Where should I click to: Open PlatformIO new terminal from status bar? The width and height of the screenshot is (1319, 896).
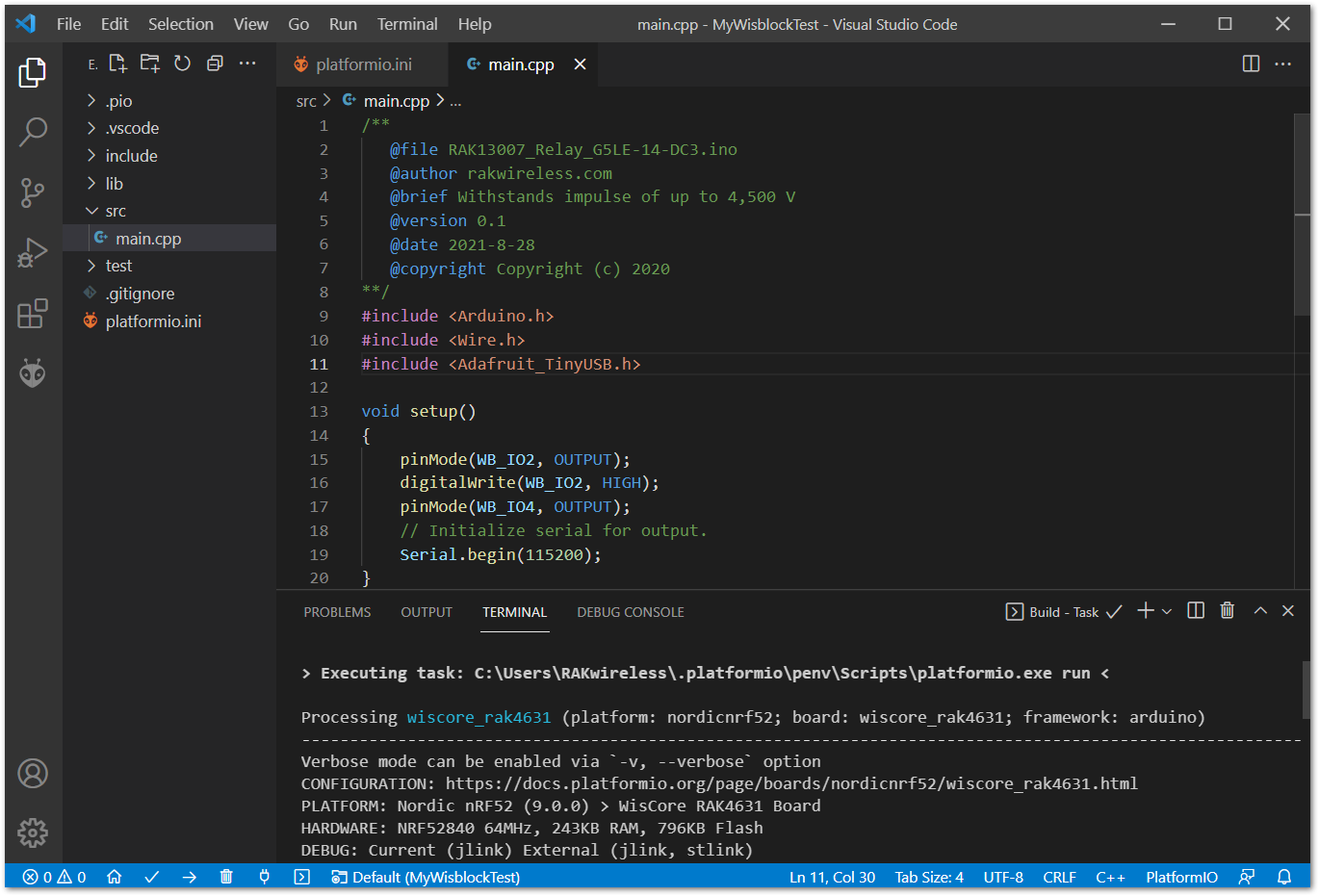[301, 877]
